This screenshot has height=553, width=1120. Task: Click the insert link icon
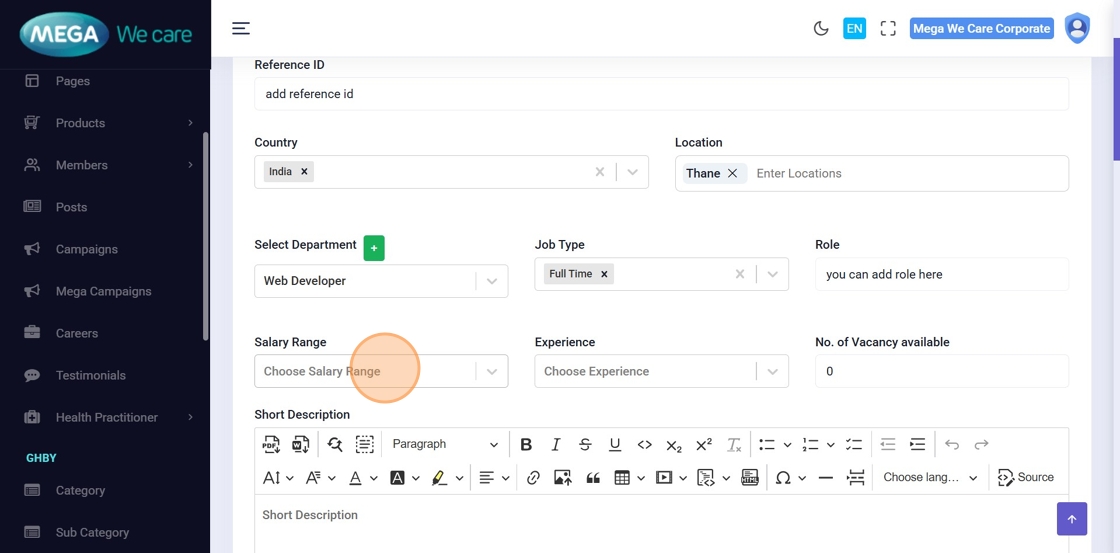[533, 478]
